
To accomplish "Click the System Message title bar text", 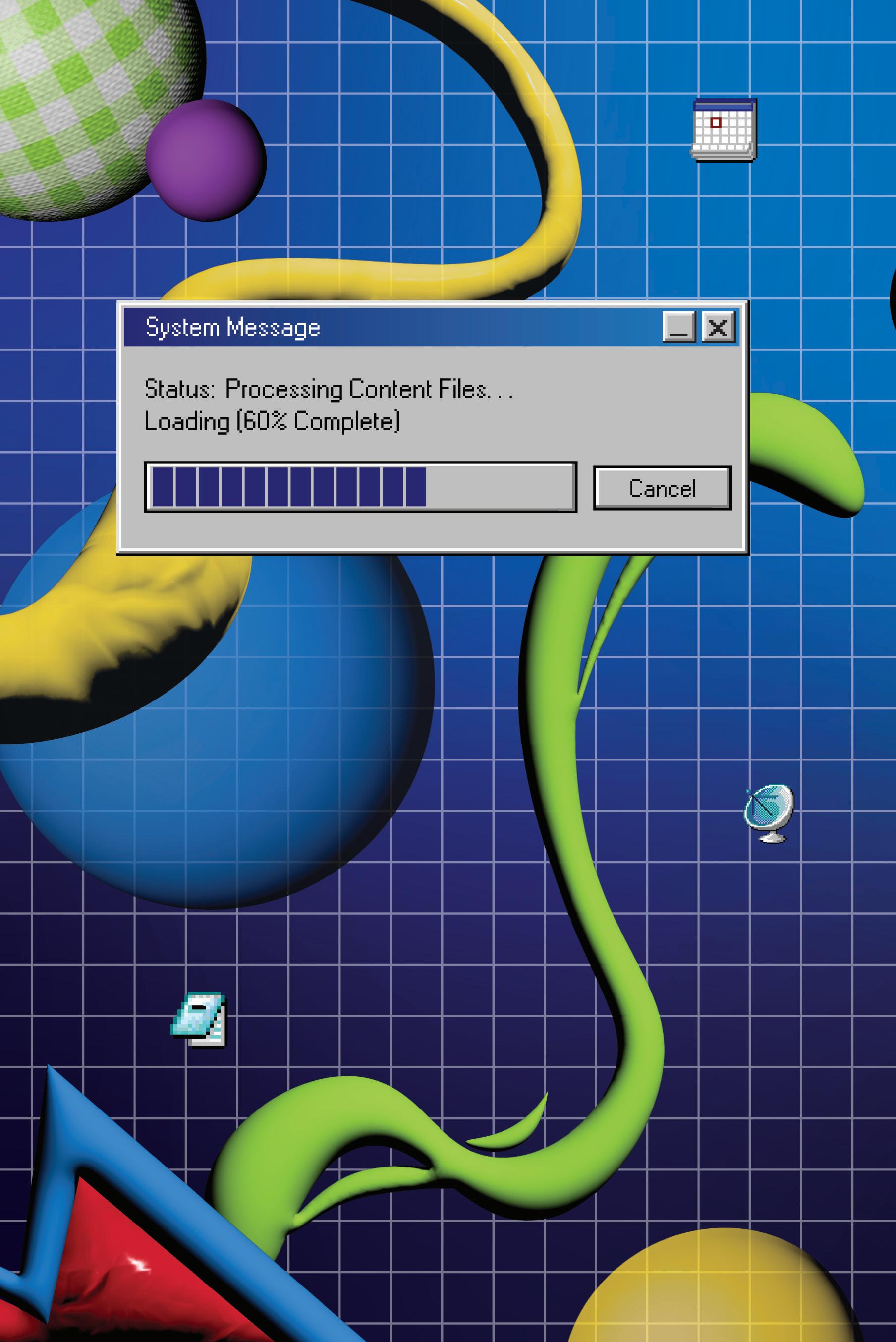I will tap(232, 328).
